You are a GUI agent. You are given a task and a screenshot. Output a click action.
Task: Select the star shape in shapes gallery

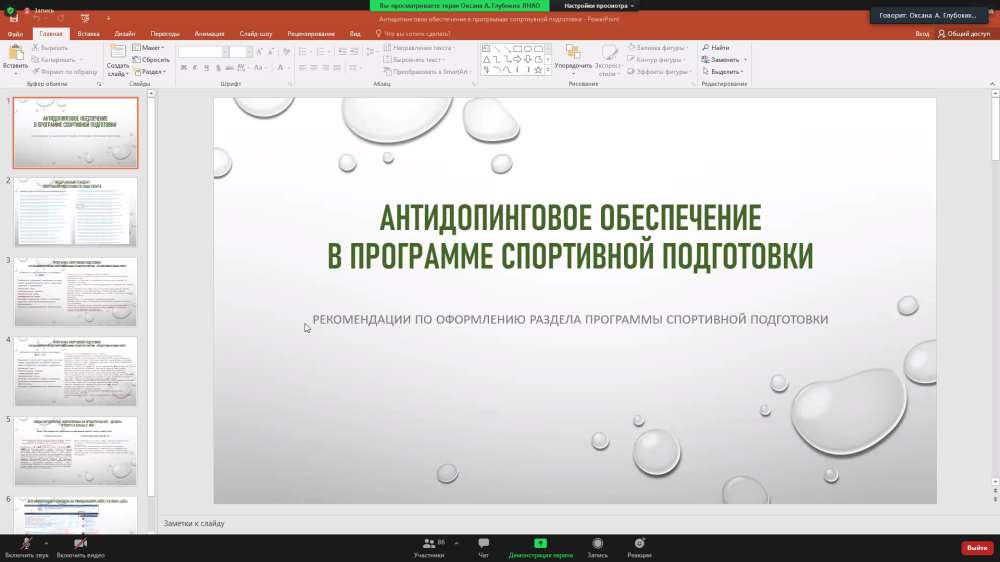click(538, 70)
